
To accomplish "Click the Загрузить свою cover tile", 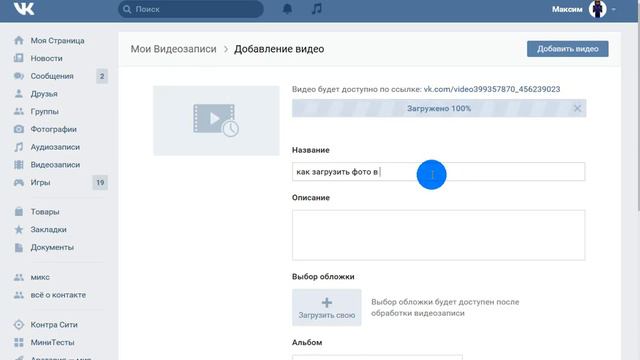I will [x=327, y=307].
